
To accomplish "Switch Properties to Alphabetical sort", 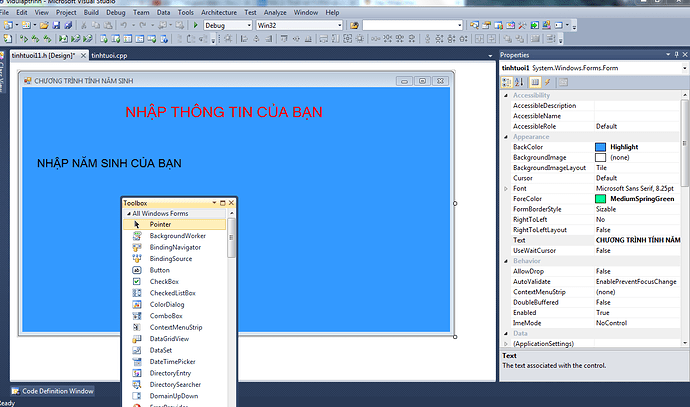I will [x=517, y=82].
